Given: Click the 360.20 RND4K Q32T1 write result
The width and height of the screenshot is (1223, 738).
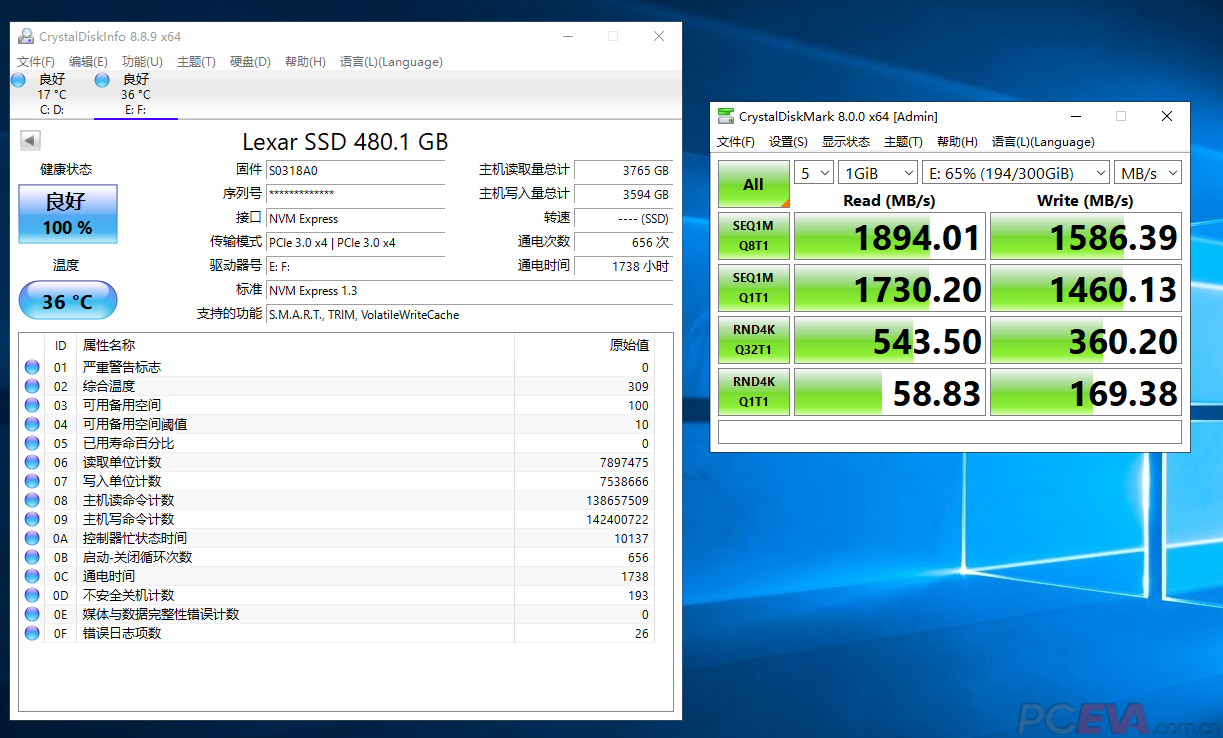Looking at the screenshot, I should (1086, 341).
